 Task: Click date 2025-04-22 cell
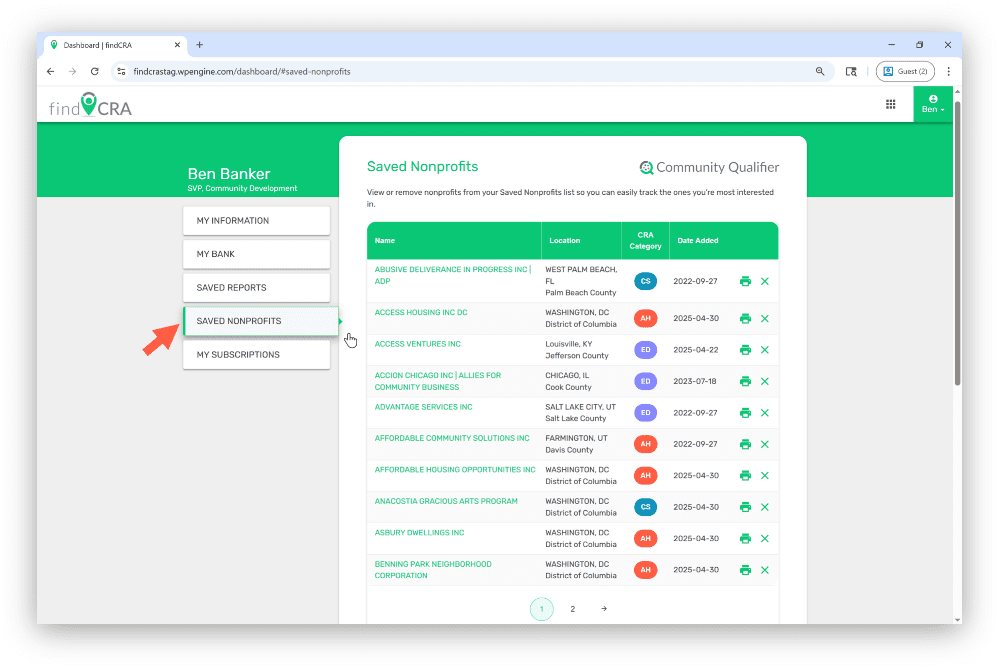pyautogui.click(x=696, y=350)
